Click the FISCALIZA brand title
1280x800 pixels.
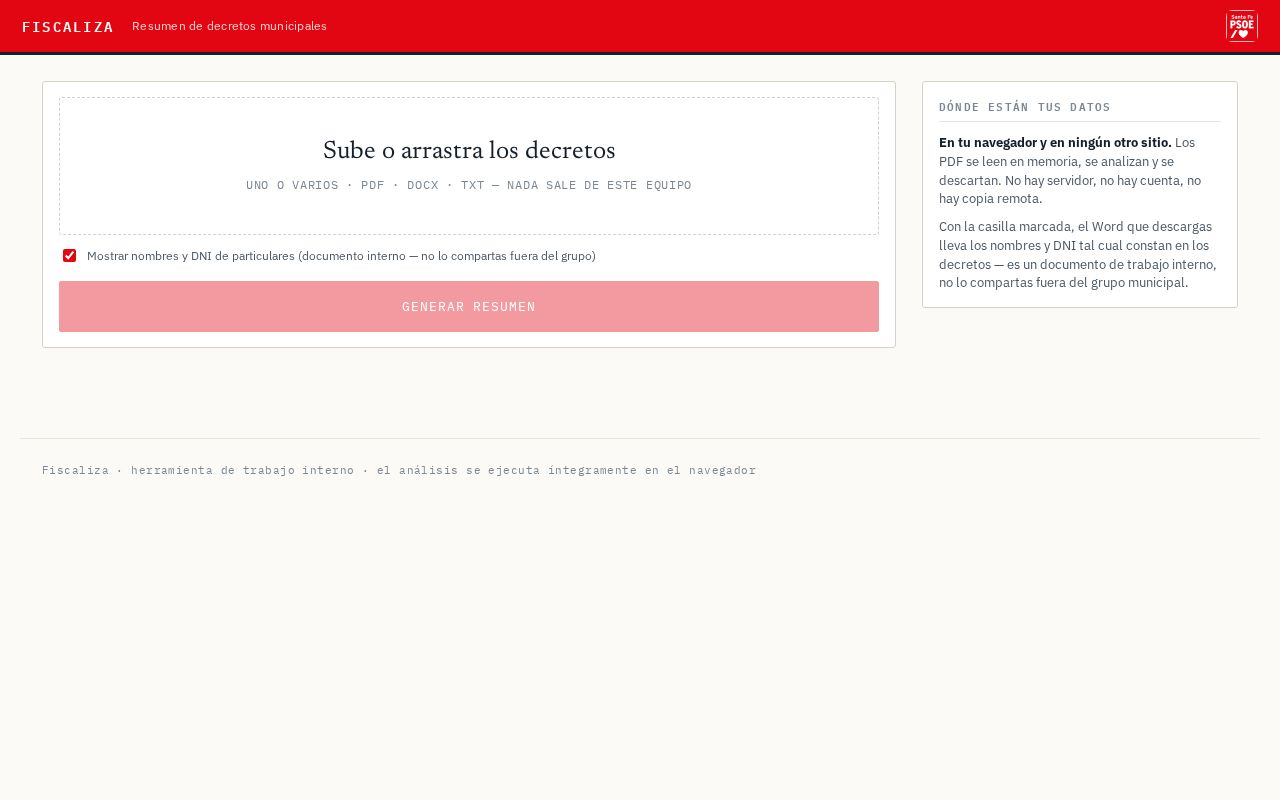tap(68, 27)
